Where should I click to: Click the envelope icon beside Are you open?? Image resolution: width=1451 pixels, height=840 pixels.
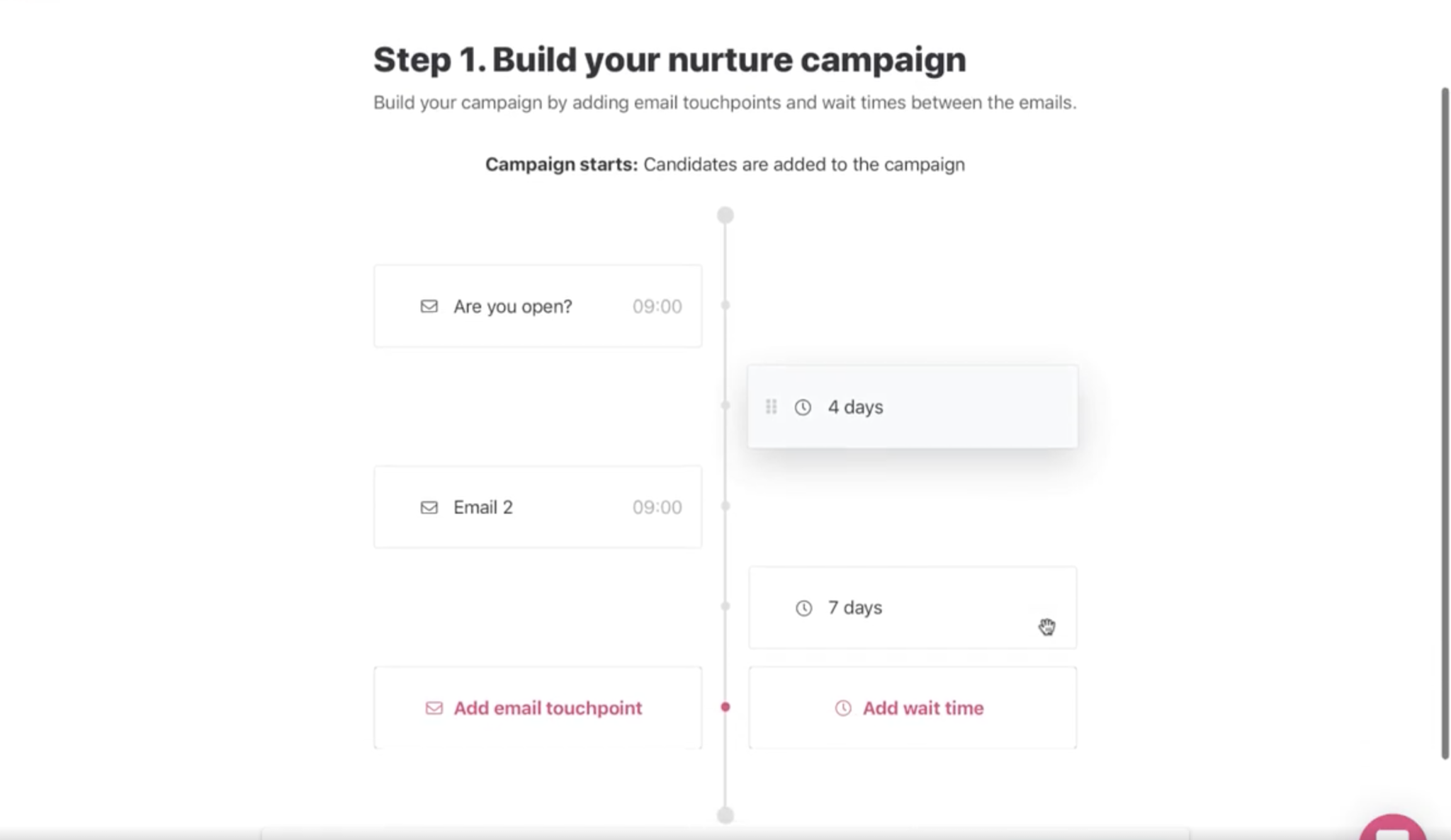click(x=429, y=306)
